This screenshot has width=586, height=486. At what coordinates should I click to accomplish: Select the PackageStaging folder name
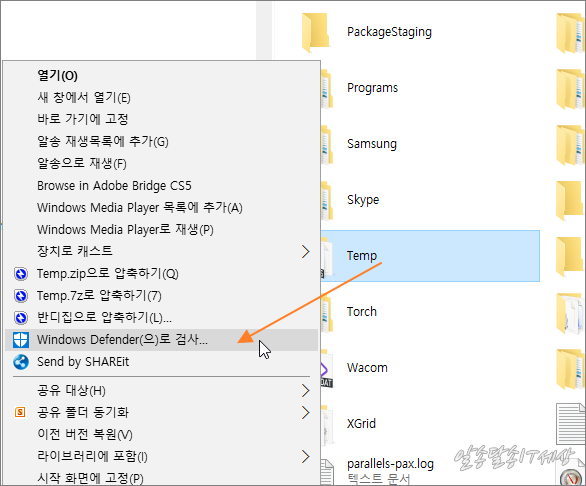[389, 32]
